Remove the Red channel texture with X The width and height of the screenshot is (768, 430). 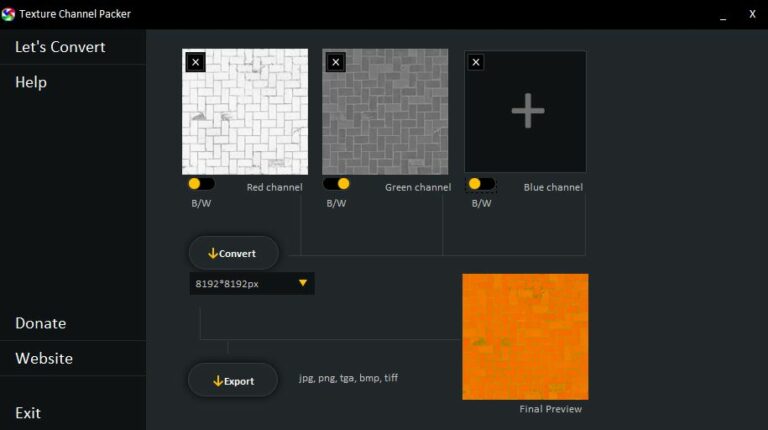click(x=195, y=62)
